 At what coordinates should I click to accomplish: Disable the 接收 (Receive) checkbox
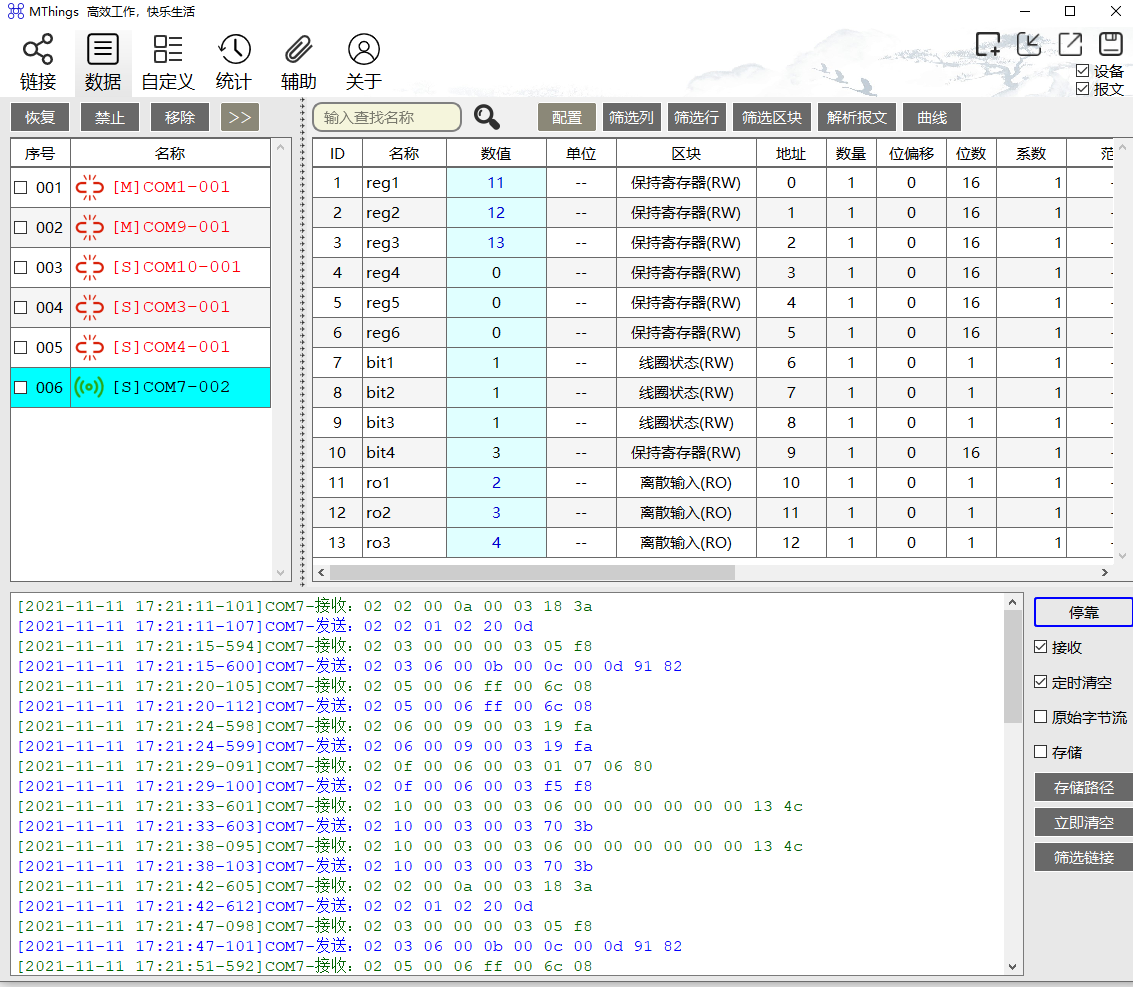pyautogui.click(x=1041, y=645)
